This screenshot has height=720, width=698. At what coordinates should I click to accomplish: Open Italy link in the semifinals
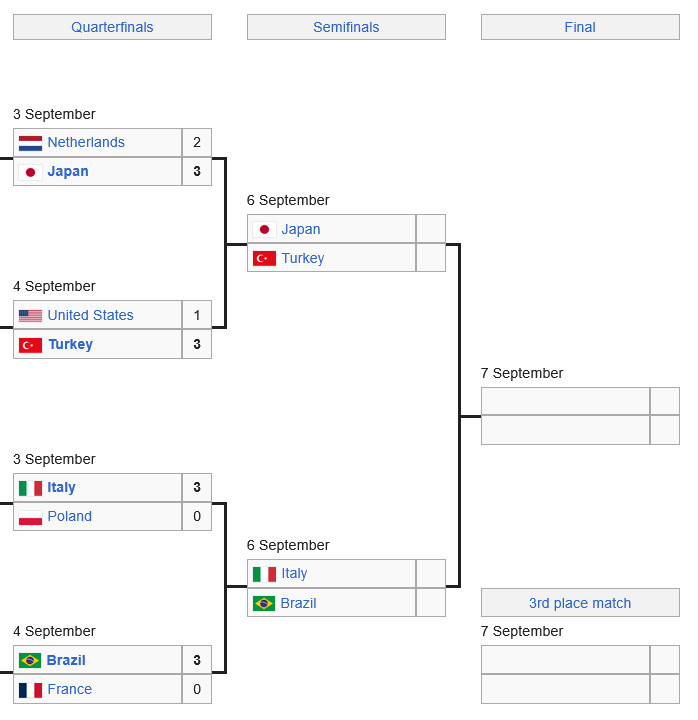(294, 574)
